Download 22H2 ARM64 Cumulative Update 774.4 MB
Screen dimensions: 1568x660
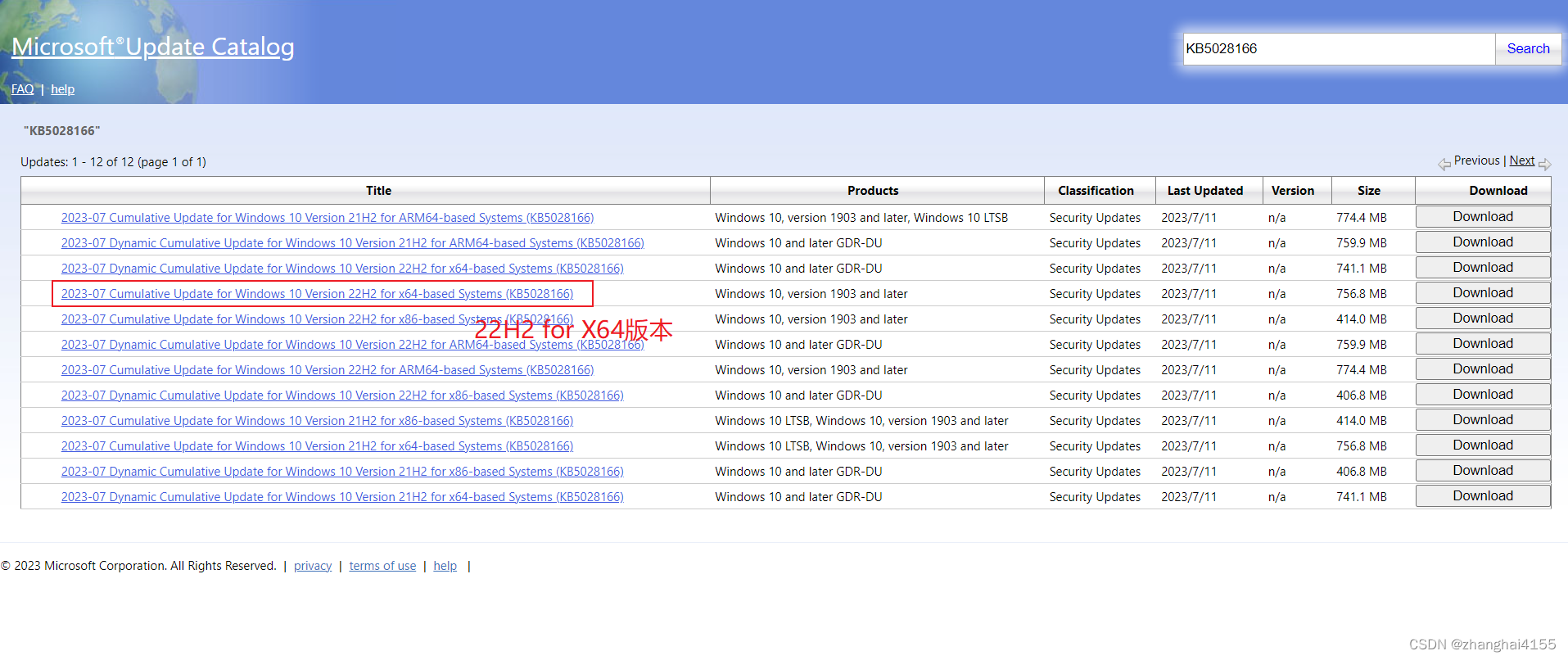coord(1483,369)
